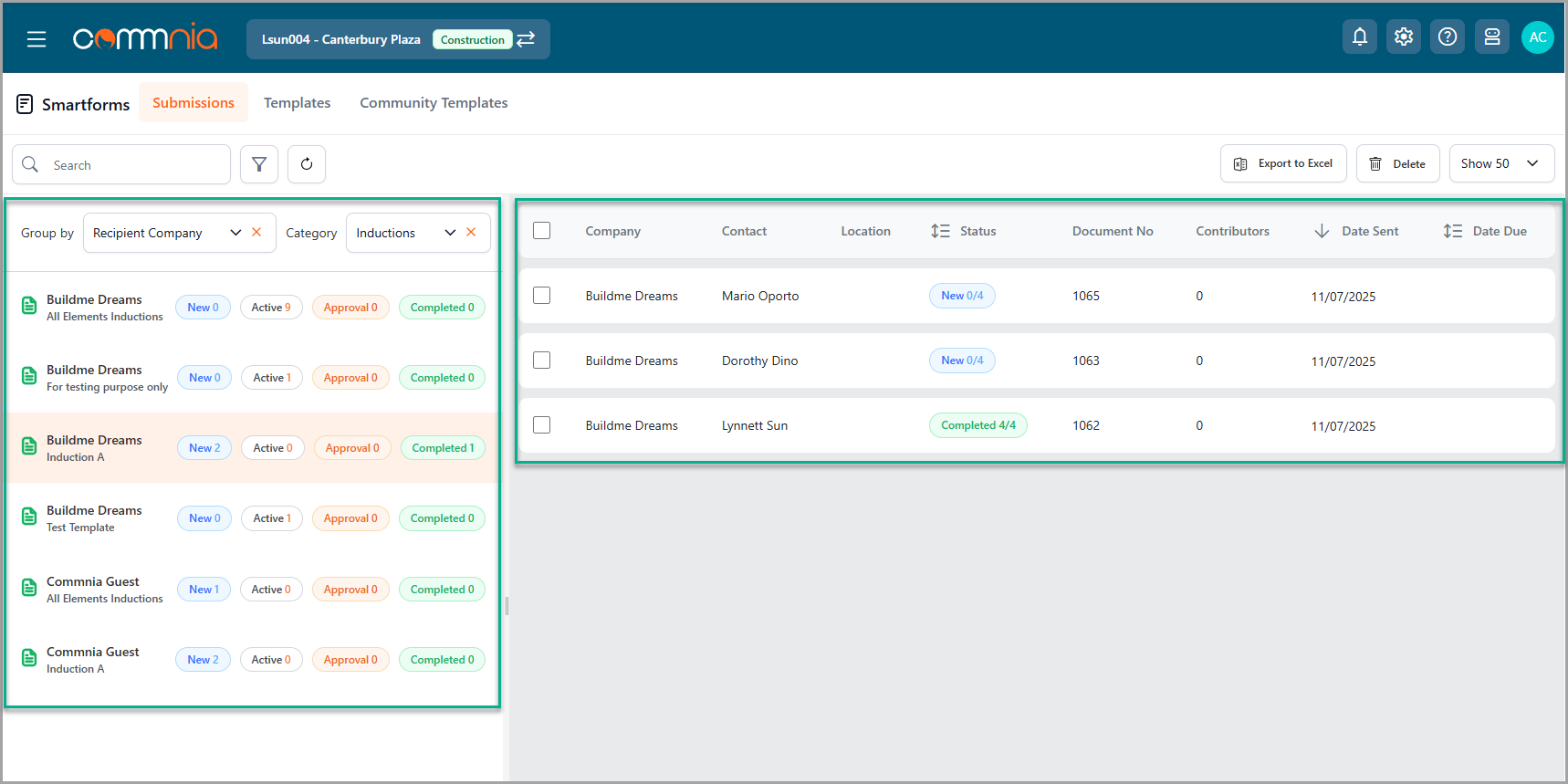Click the search magnifier icon

pyautogui.click(x=30, y=164)
